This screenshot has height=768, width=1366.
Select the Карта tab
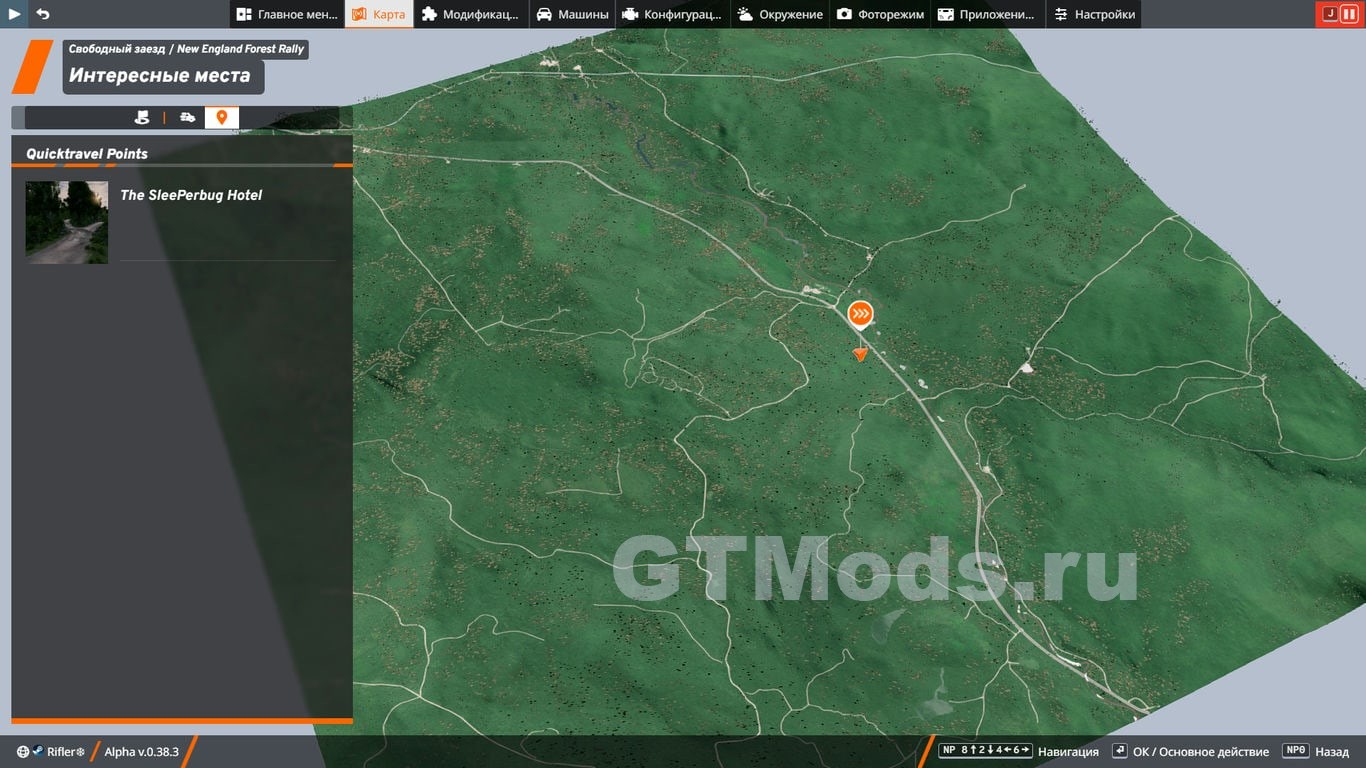[379, 14]
